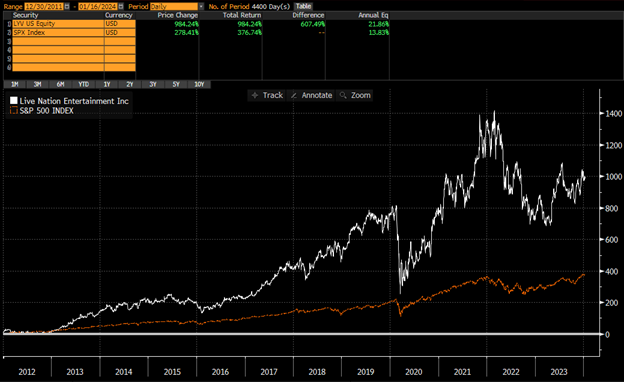The width and height of the screenshot is (624, 382).
Task: Select the 3M range tab
Action: (x=37, y=84)
